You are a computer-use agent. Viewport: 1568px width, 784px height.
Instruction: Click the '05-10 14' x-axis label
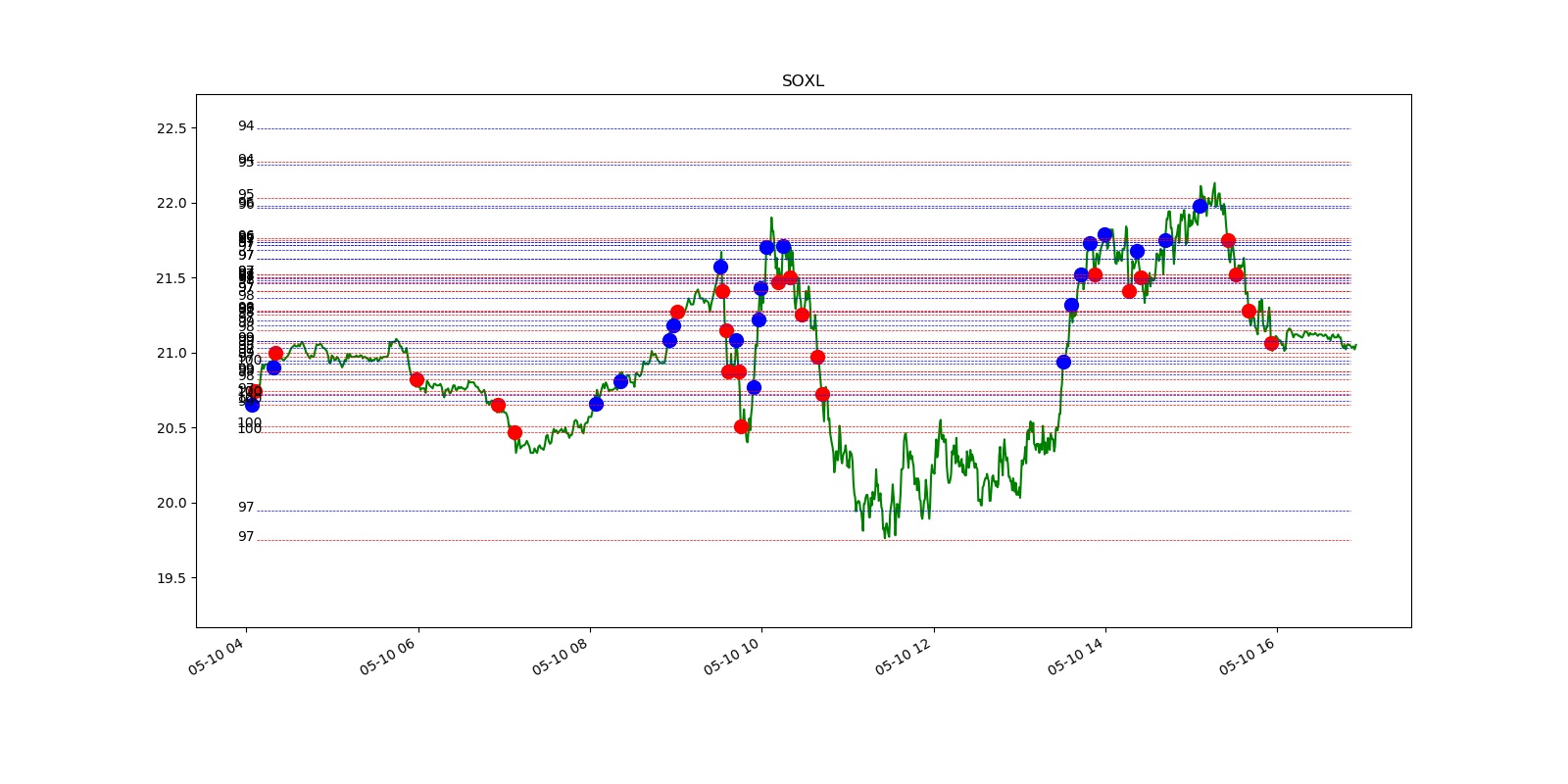(x=1076, y=656)
